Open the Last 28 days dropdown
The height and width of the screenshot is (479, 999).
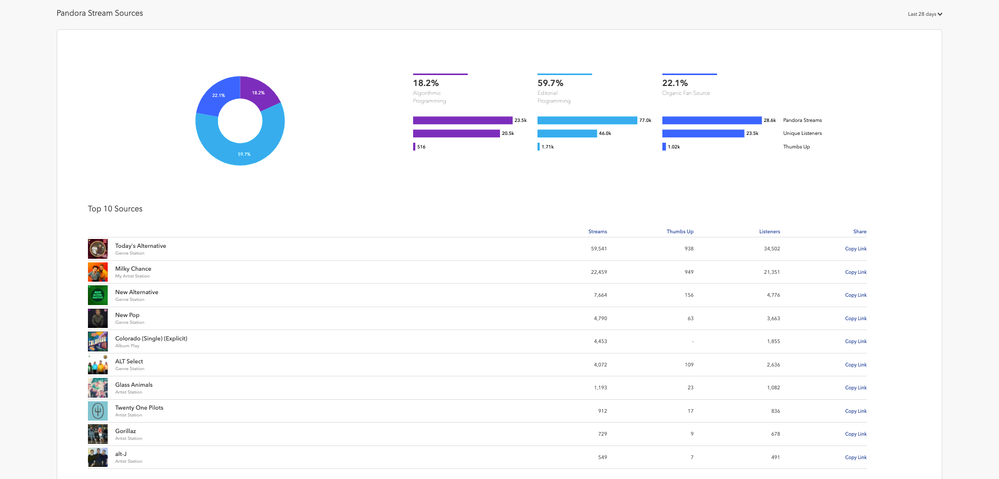[x=925, y=14]
